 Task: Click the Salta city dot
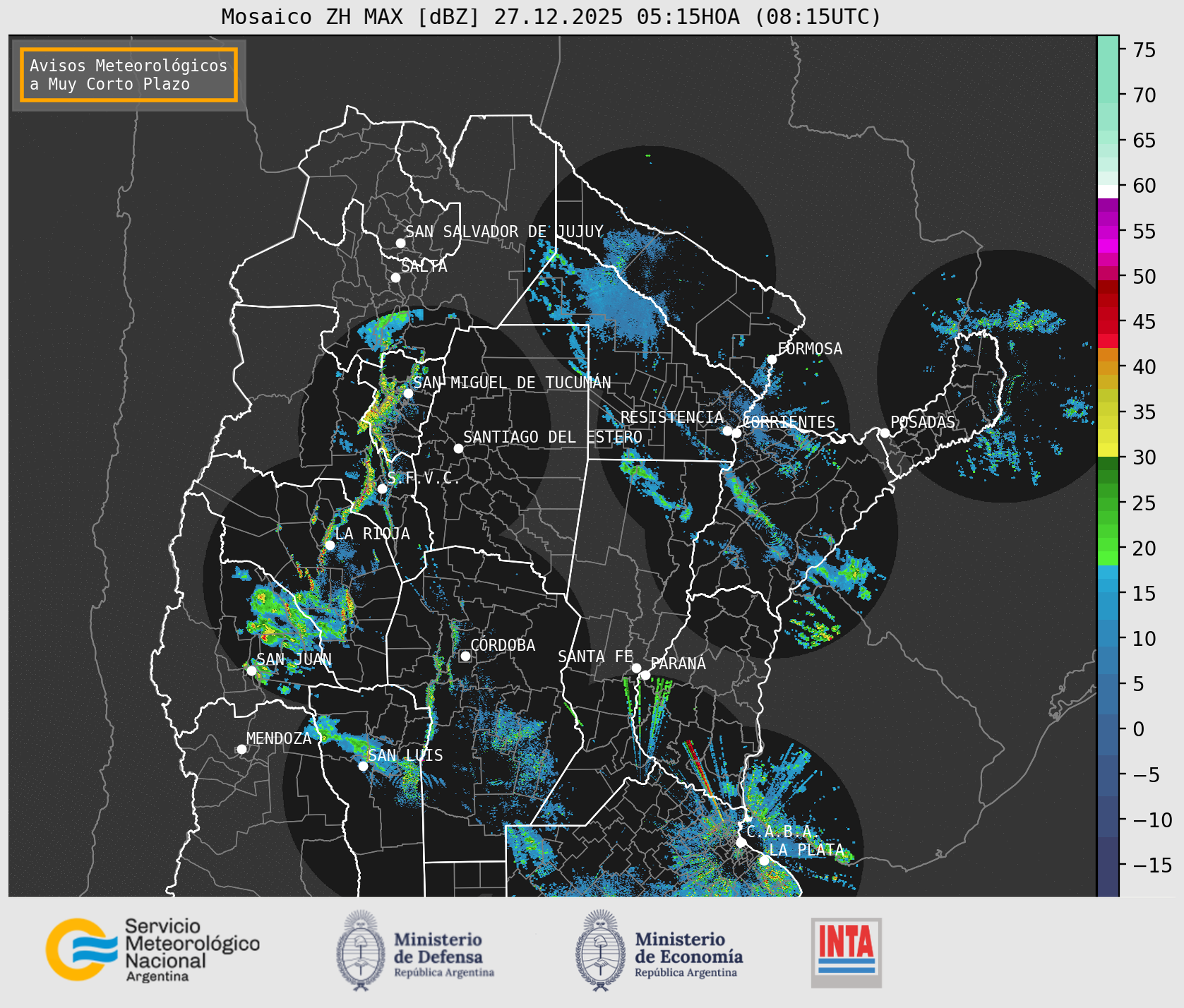click(396, 277)
